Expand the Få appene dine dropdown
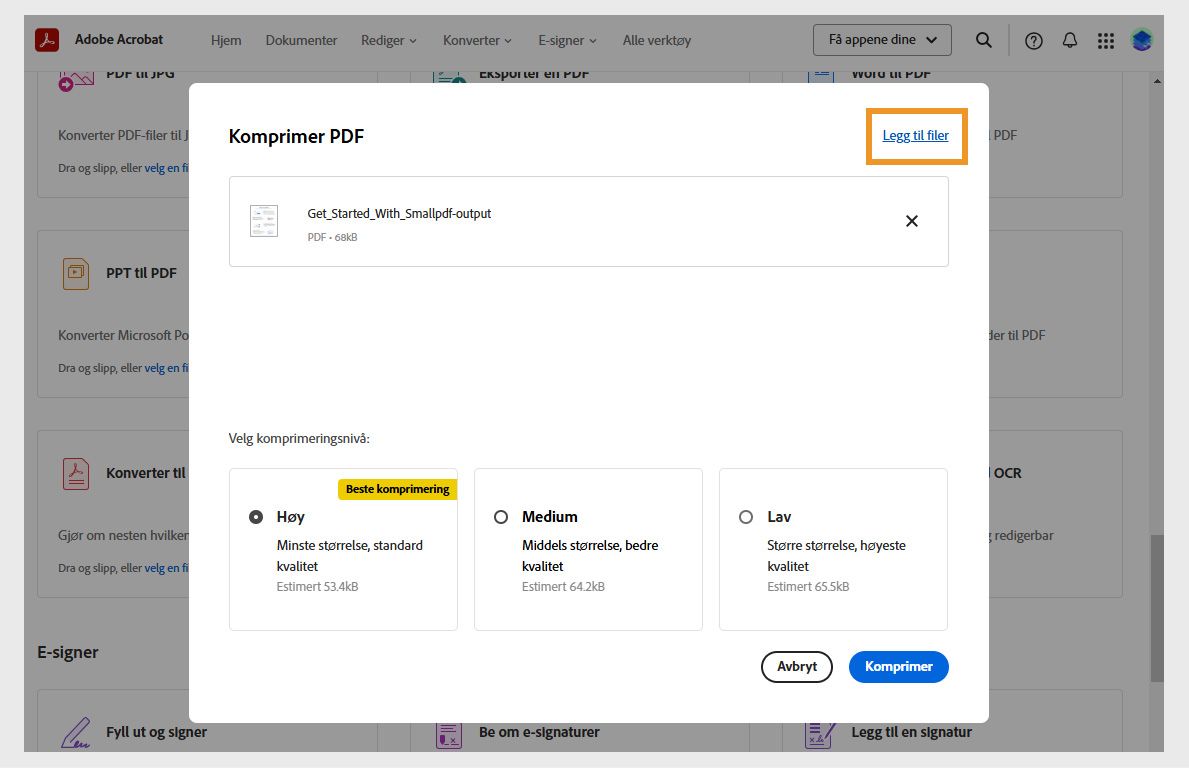This screenshot has height=768, width=1189. [881, 40]
